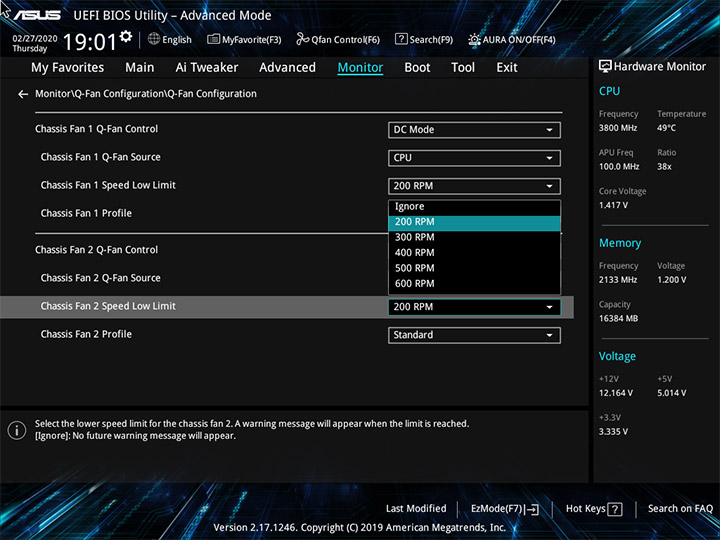Open MyFavorite(F3) shortcut
Image resolution: width=720 pixels, height=540 pixels.
pos(244,39)
